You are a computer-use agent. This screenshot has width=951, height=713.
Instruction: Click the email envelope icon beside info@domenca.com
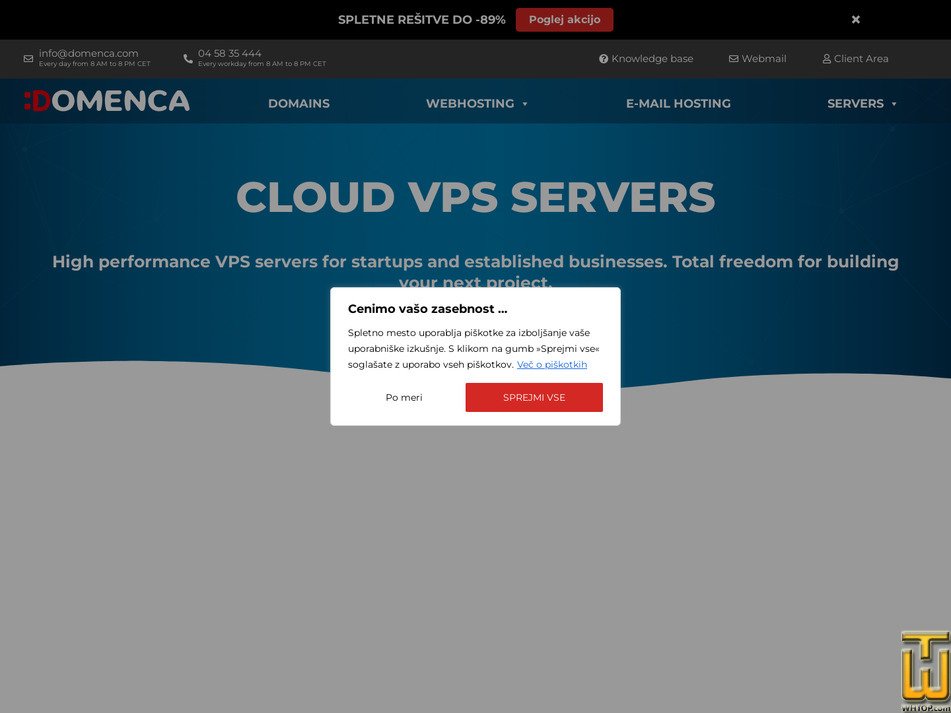[x=26, y=58]
